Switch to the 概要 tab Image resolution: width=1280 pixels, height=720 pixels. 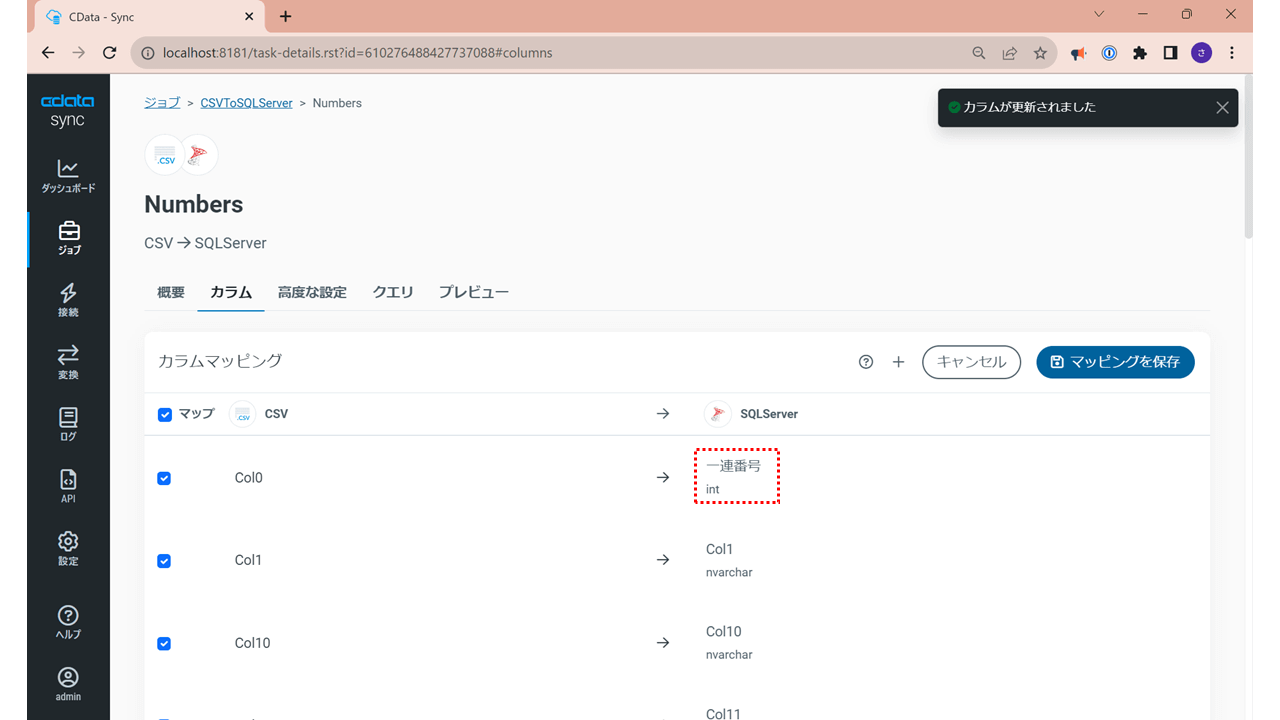[171, 292]
